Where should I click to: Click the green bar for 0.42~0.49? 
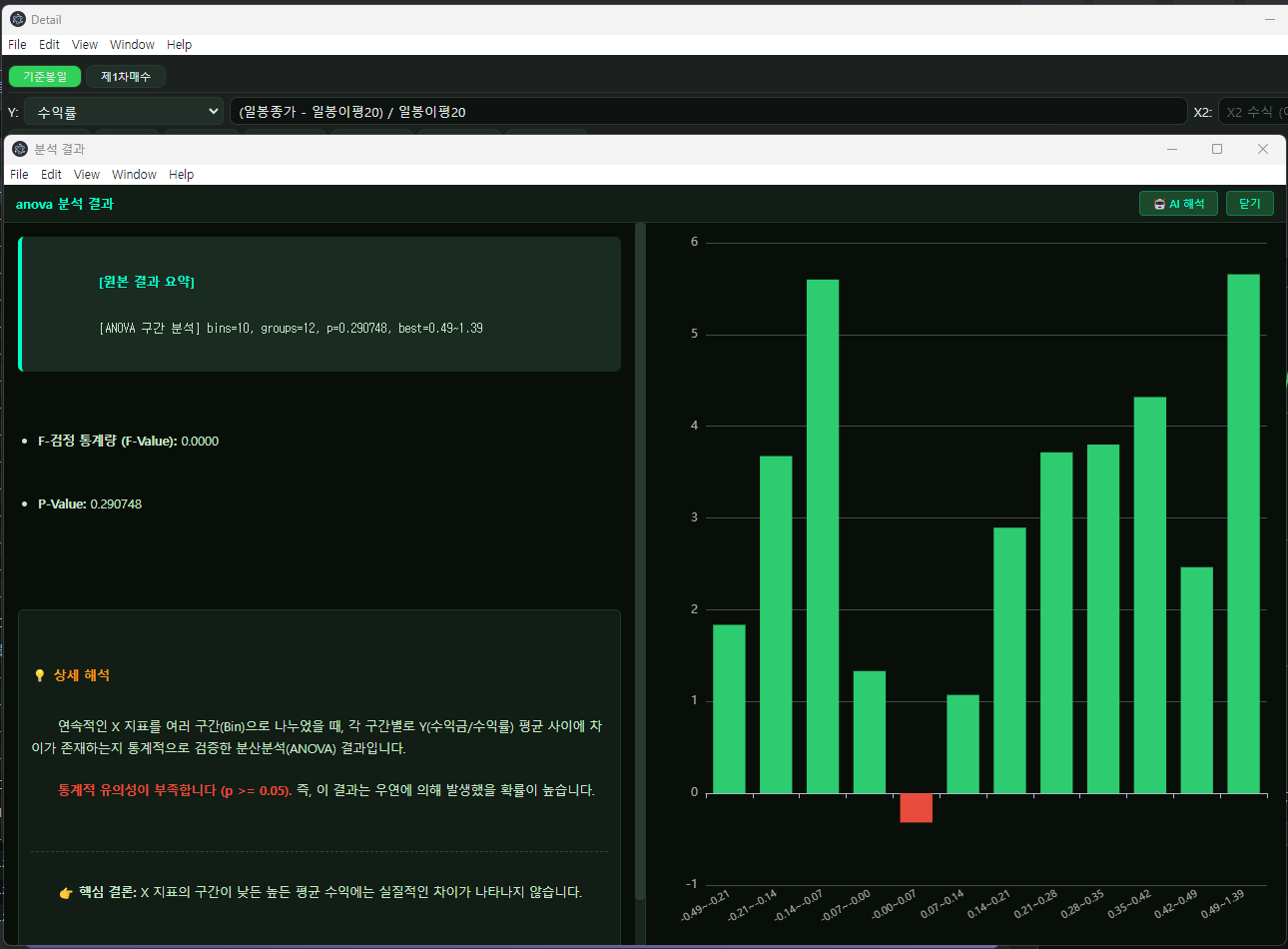1197,680
